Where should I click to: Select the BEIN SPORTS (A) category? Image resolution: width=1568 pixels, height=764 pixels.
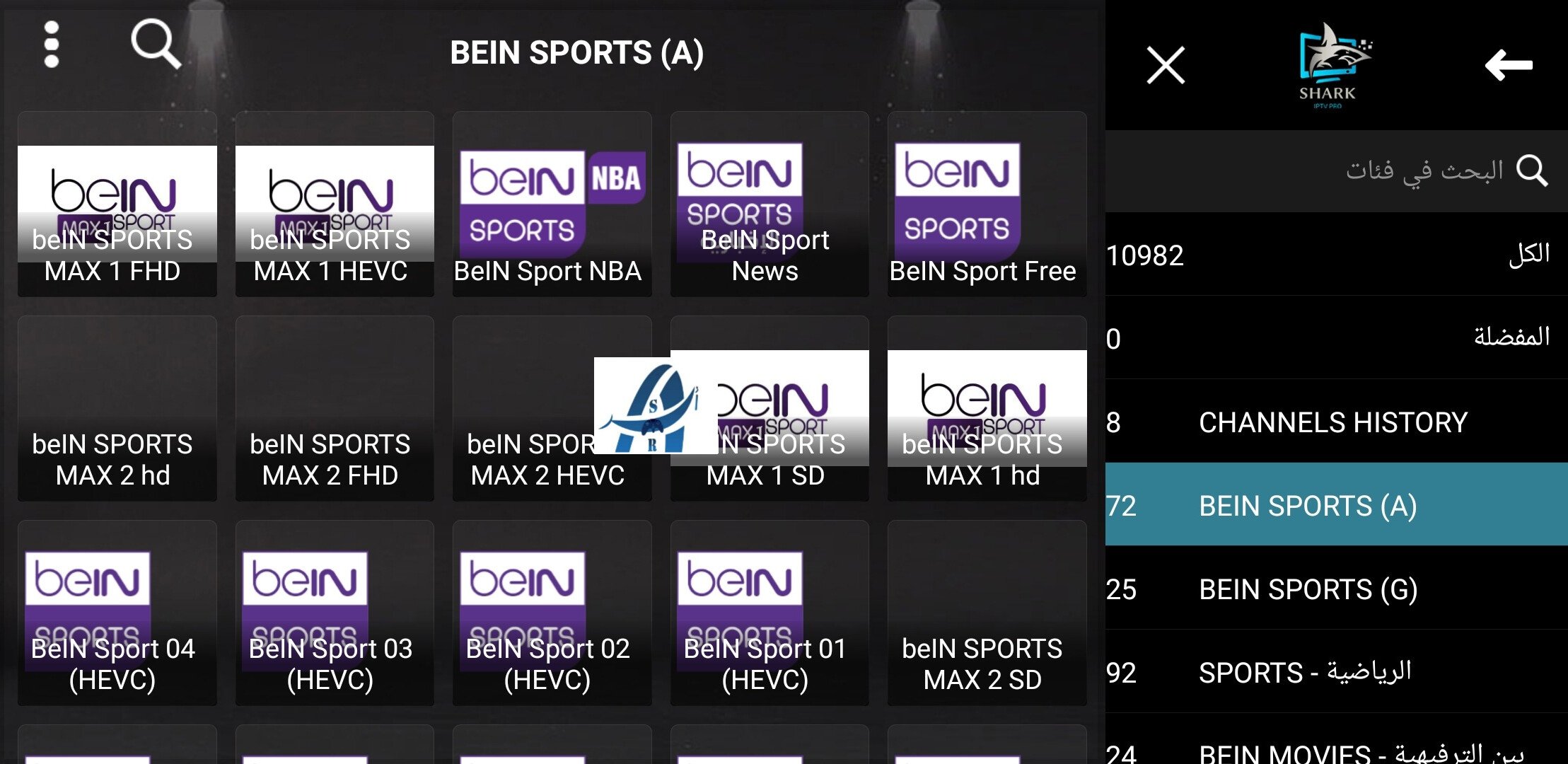(x=1337, y=504)
